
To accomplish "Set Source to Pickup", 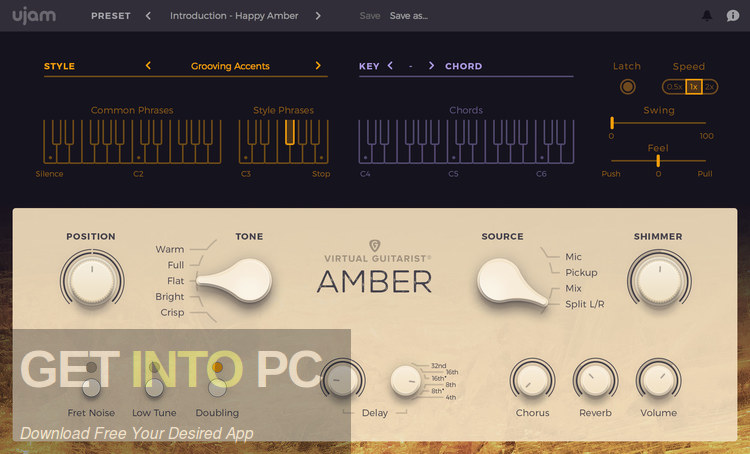I will tap(581, 273).
